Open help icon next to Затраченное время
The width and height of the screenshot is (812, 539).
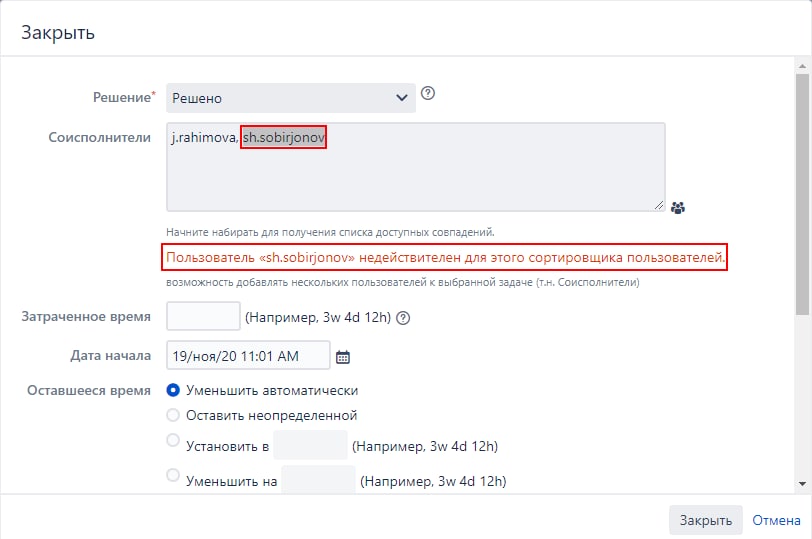point(403,318)
